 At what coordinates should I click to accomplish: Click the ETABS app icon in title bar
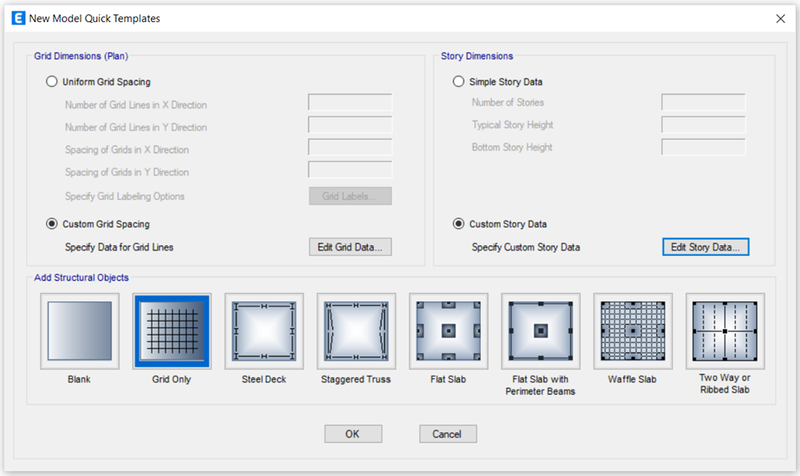pos(17,18)
